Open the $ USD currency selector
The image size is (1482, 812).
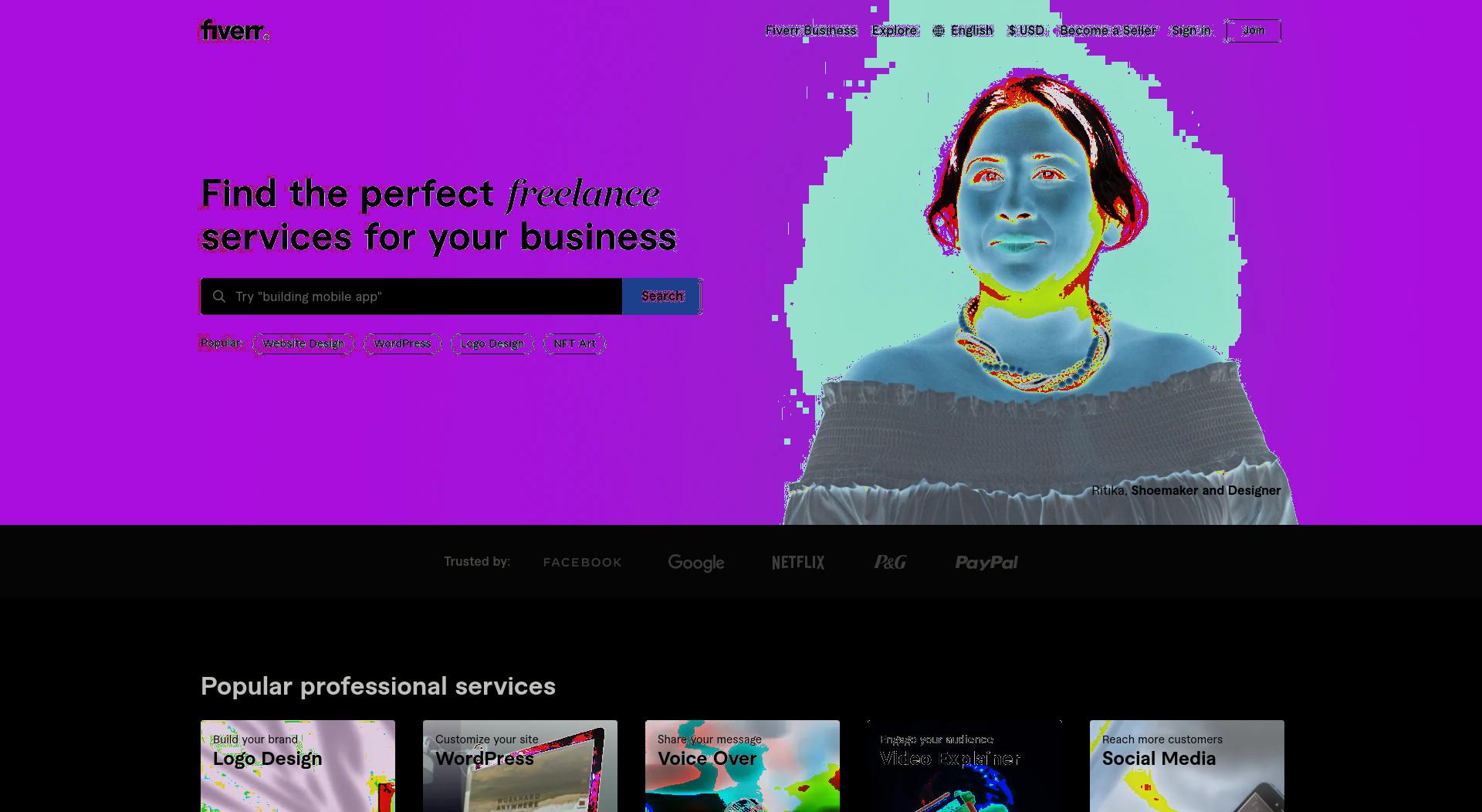coord(1026,31)
